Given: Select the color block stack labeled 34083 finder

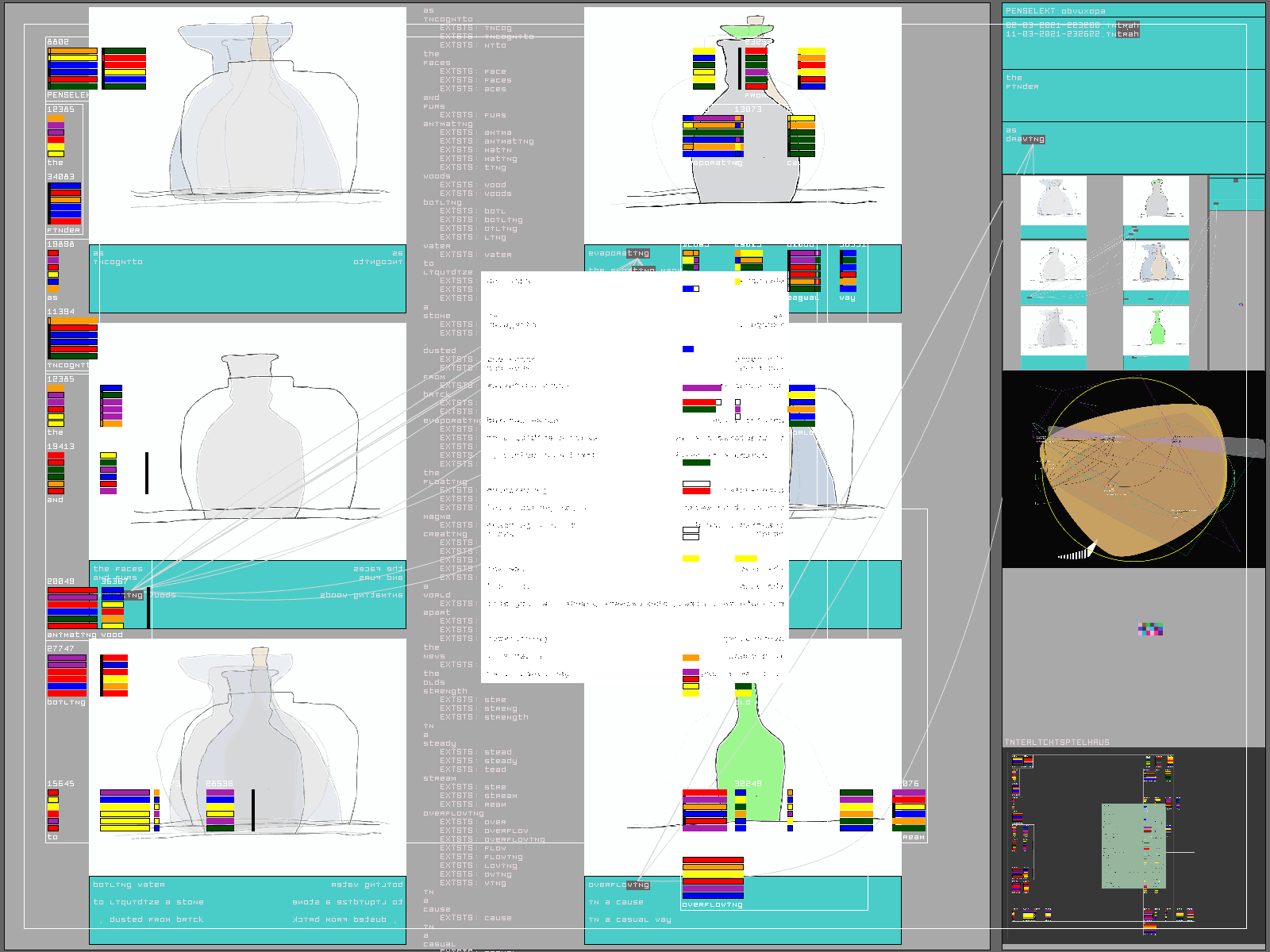Looking at the screenshot, I should (64, 203).
